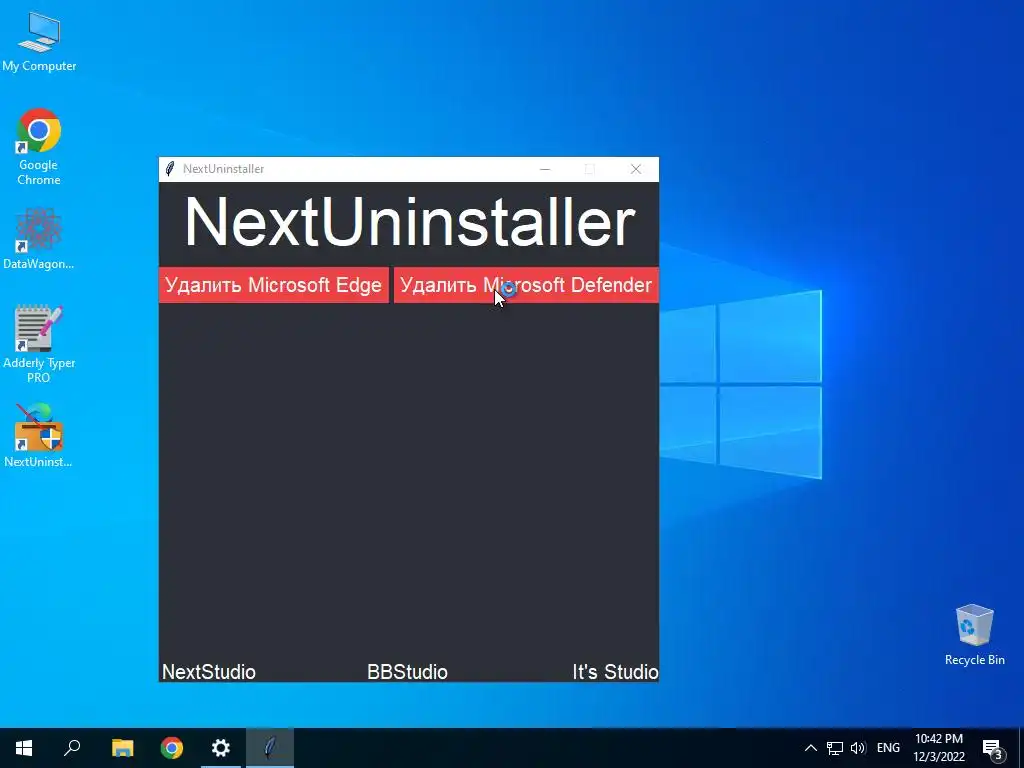Select the Recycle Bin desktop icon
This screenshot has width=1024, height=768.
974,635
